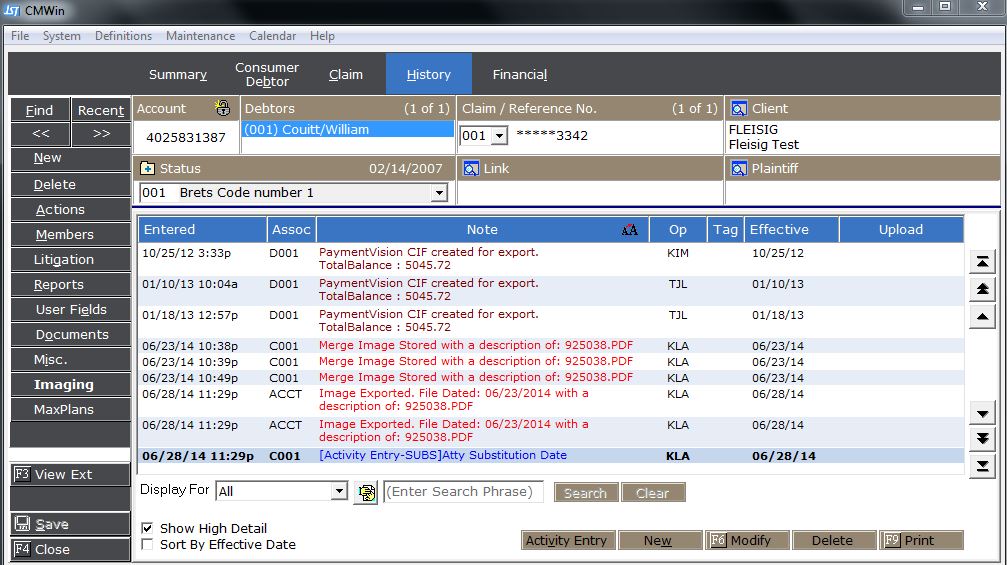Click the filter icon beside Display For

[366, 492]
